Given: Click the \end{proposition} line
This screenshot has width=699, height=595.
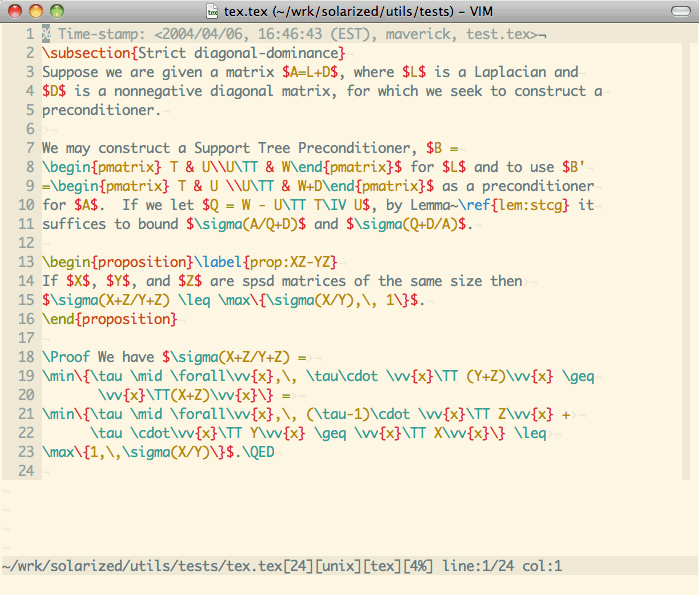Looking at the screenshot, I should [110, 319].
